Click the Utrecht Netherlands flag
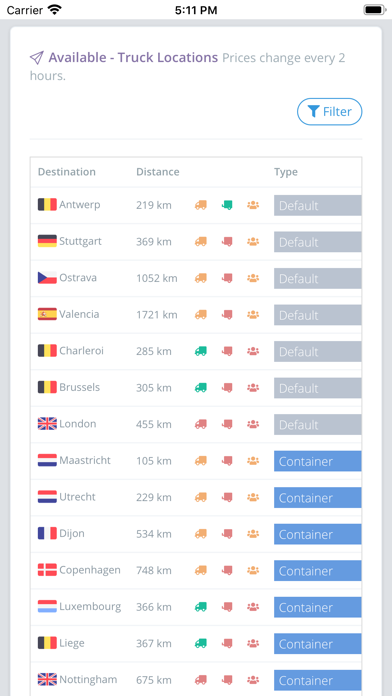This screenshot has height=696, width=392. (x=47, y=497)
